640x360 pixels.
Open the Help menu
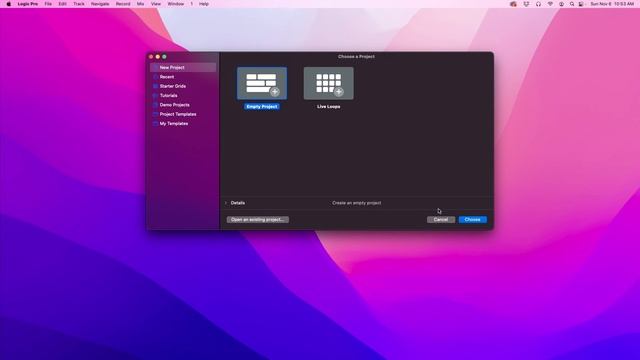[x=204, y=4]
